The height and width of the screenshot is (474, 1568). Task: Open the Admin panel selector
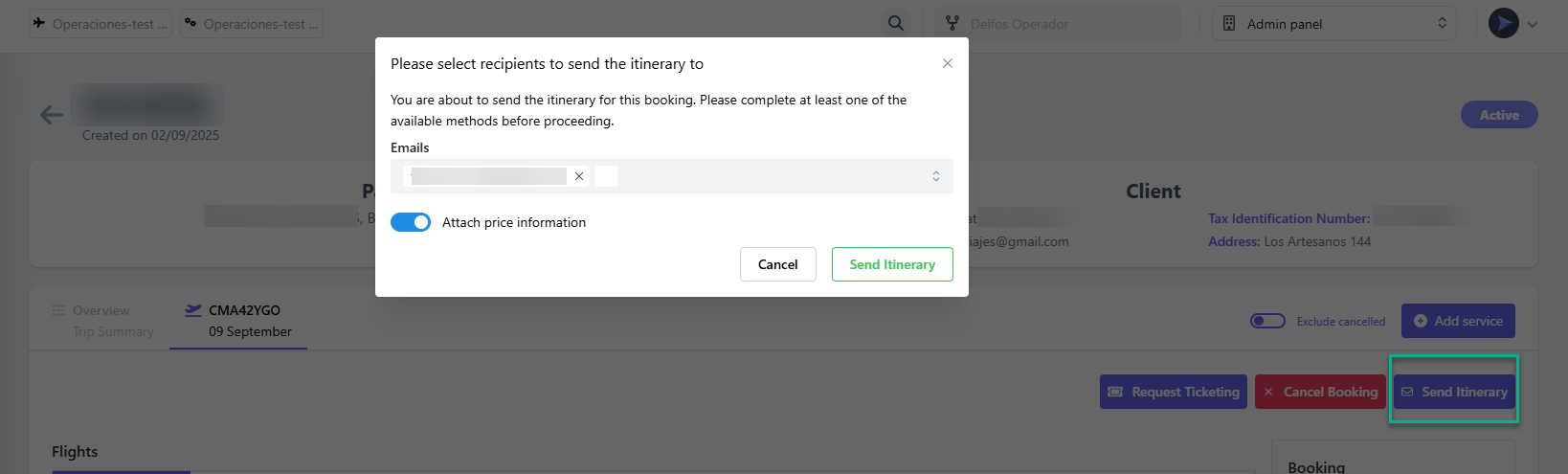[x=1333, y=24]
